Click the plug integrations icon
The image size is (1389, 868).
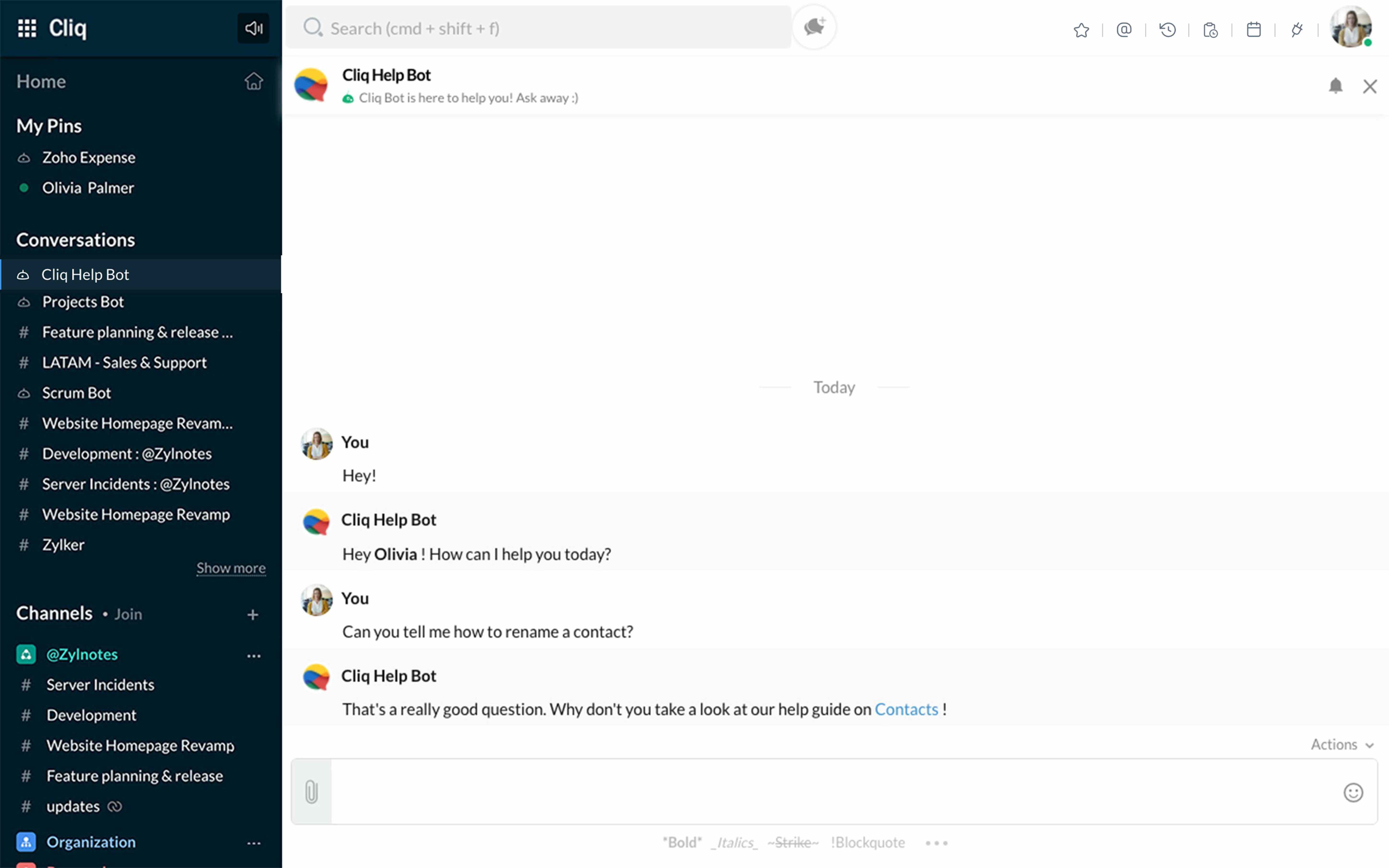pyautogui.click(x=1297, y=30)
